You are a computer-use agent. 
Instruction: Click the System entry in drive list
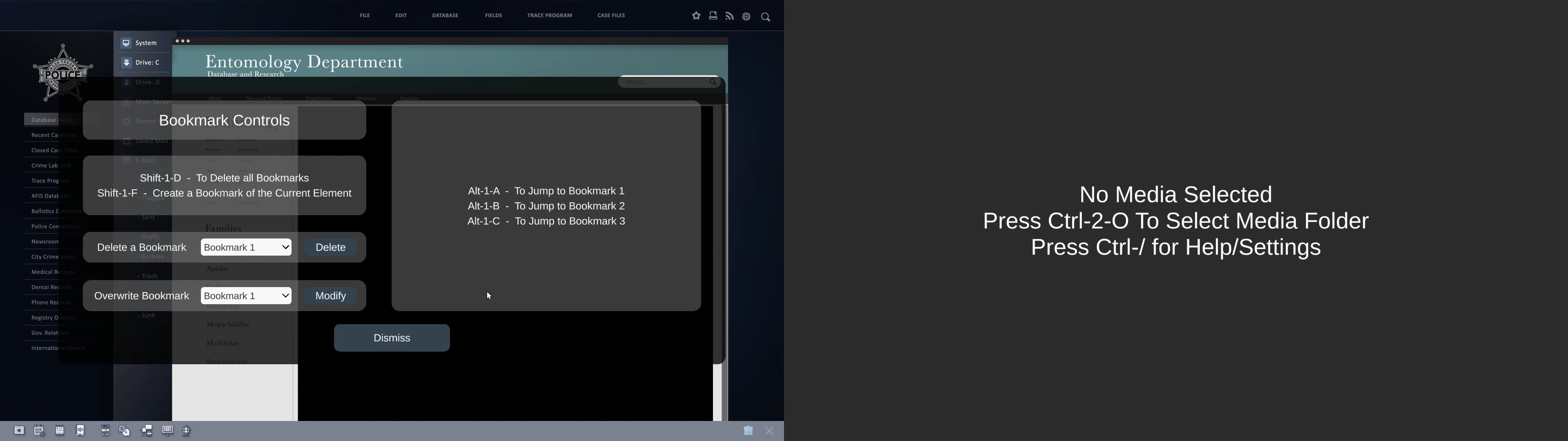click(x=147, y=43)
